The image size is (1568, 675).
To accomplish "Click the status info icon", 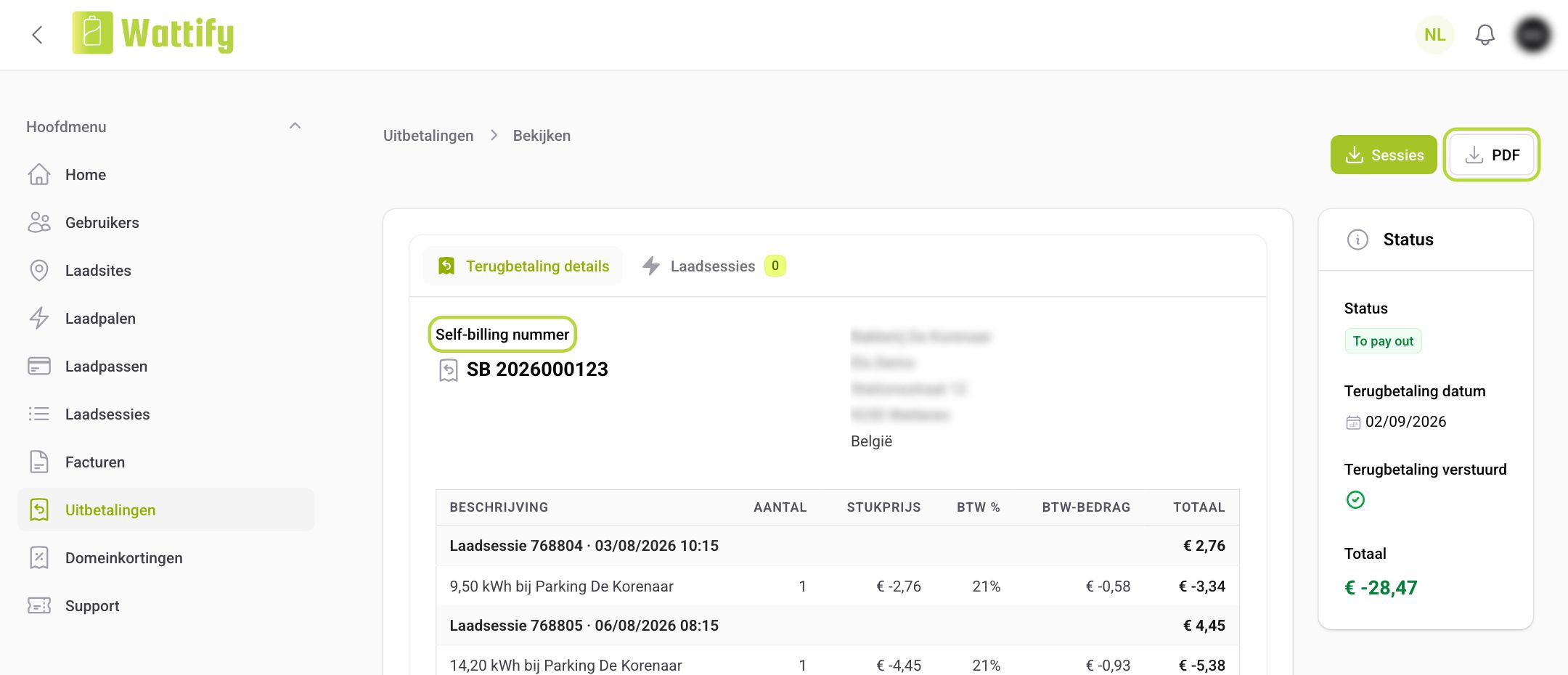I will (1357, 240).
